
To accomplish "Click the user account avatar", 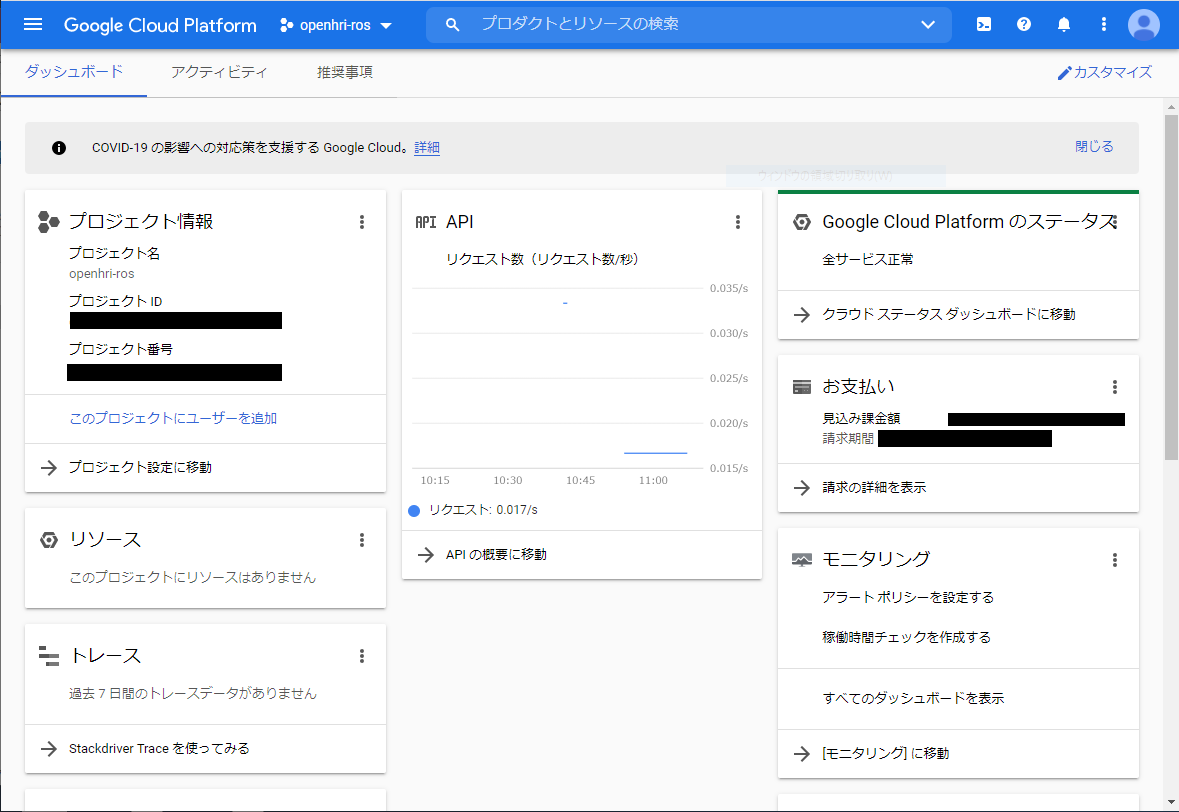I will click(x=1144, y=25).
